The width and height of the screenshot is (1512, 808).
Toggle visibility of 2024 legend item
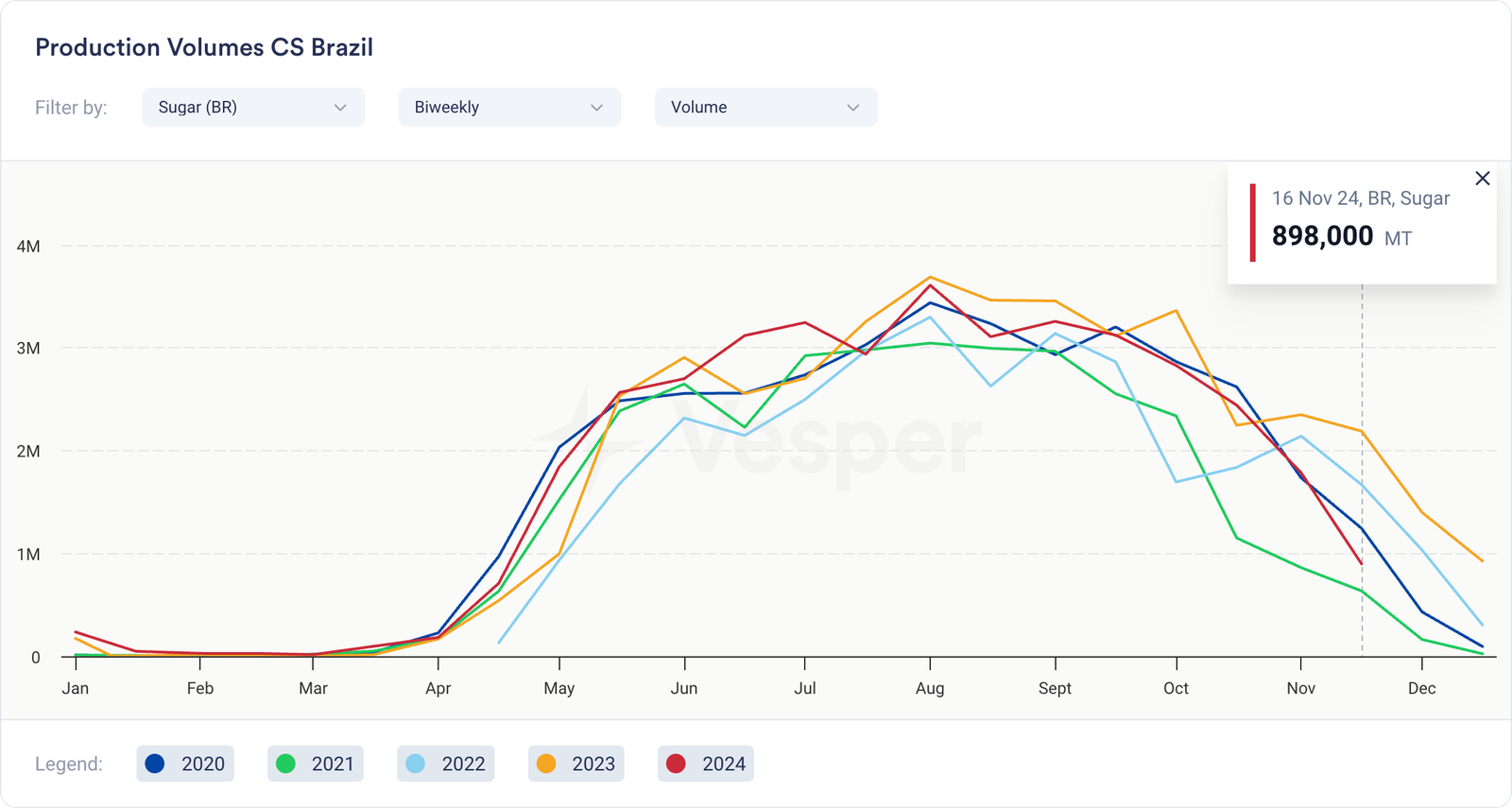(x=705, y=764)
